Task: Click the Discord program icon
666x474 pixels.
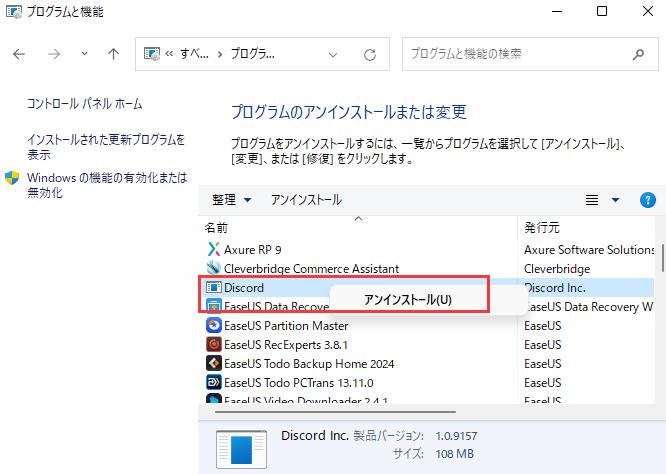Action: pos(214,288)
